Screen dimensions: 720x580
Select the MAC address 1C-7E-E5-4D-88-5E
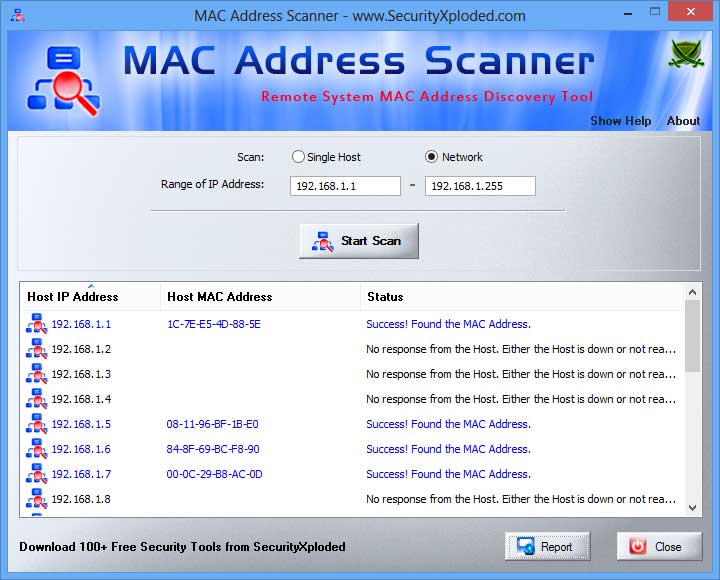coord(214,324)
